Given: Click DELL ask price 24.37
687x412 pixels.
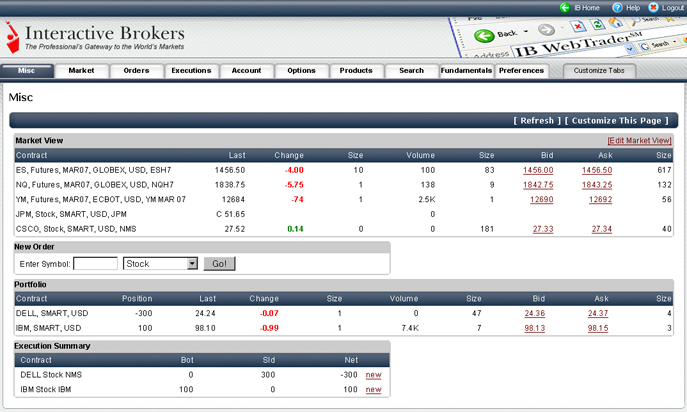Looking at the screenshot, I should (x=598, y=313).
